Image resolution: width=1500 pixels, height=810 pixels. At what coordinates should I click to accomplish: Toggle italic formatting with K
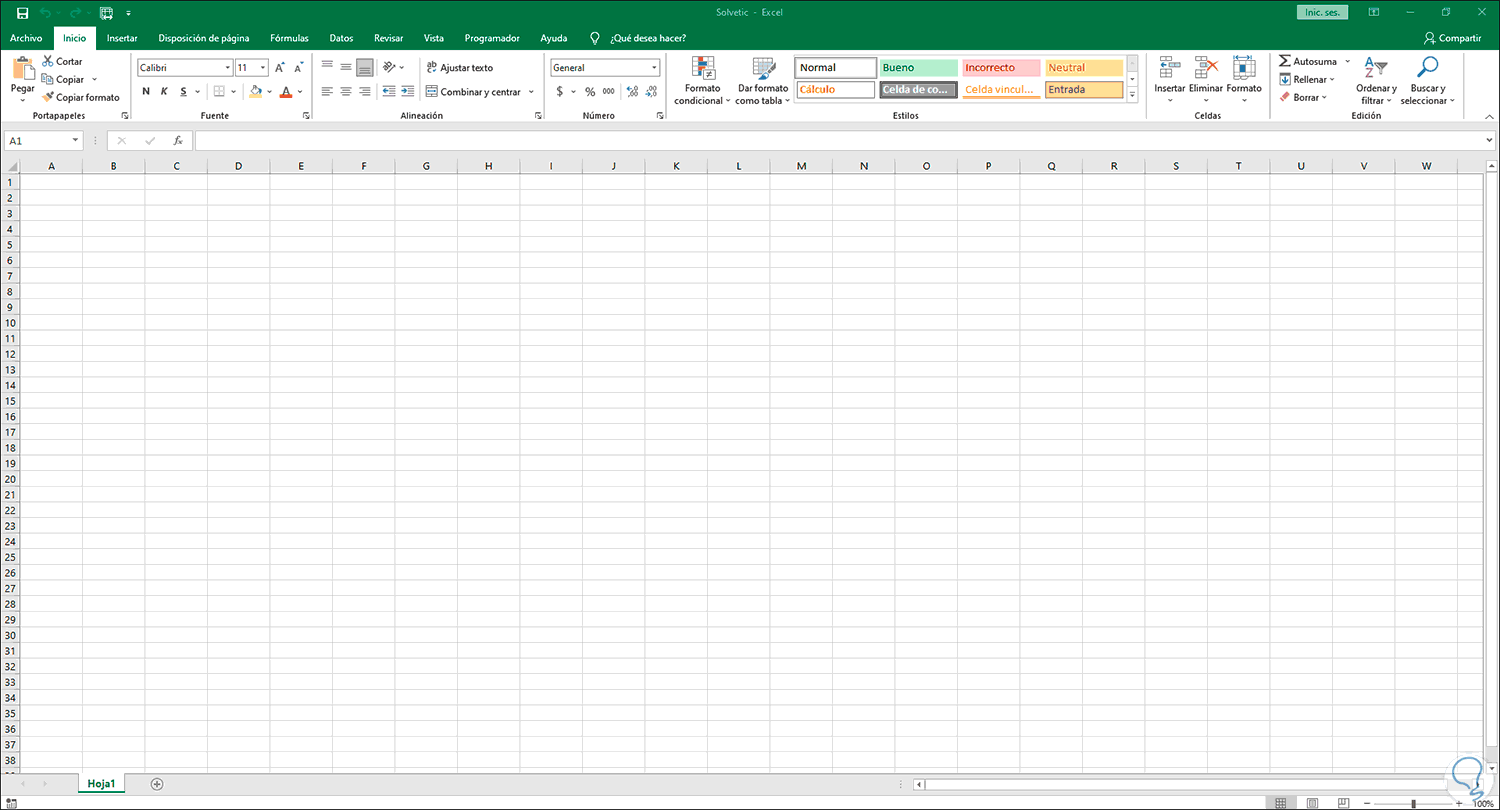pos(163,91)
